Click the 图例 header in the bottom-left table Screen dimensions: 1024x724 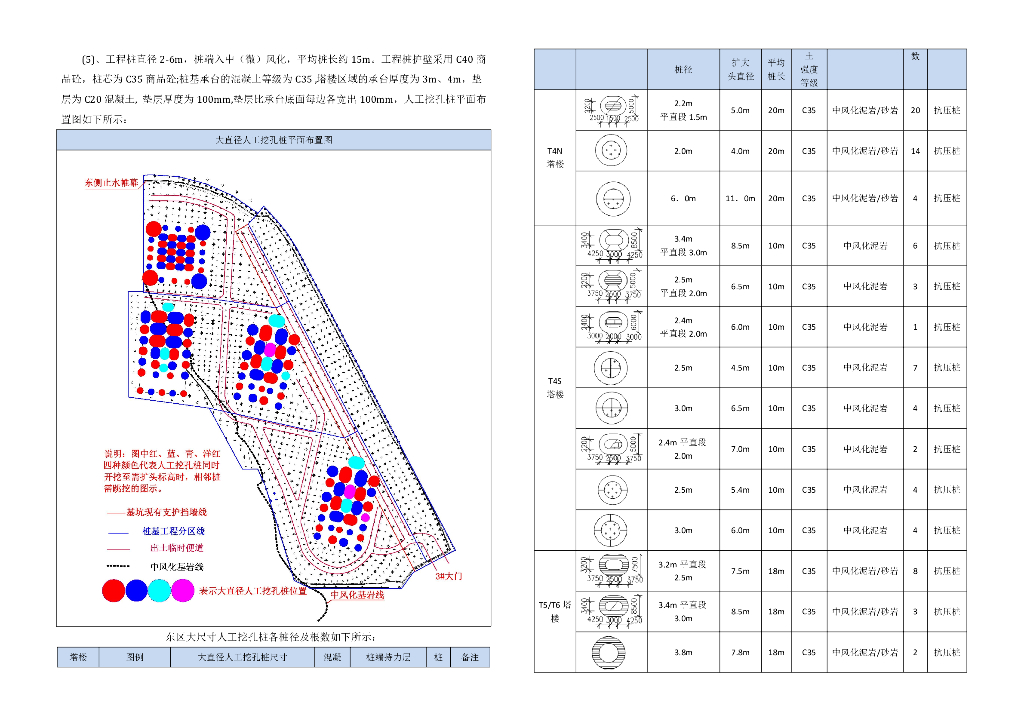(x=135, y=657)
